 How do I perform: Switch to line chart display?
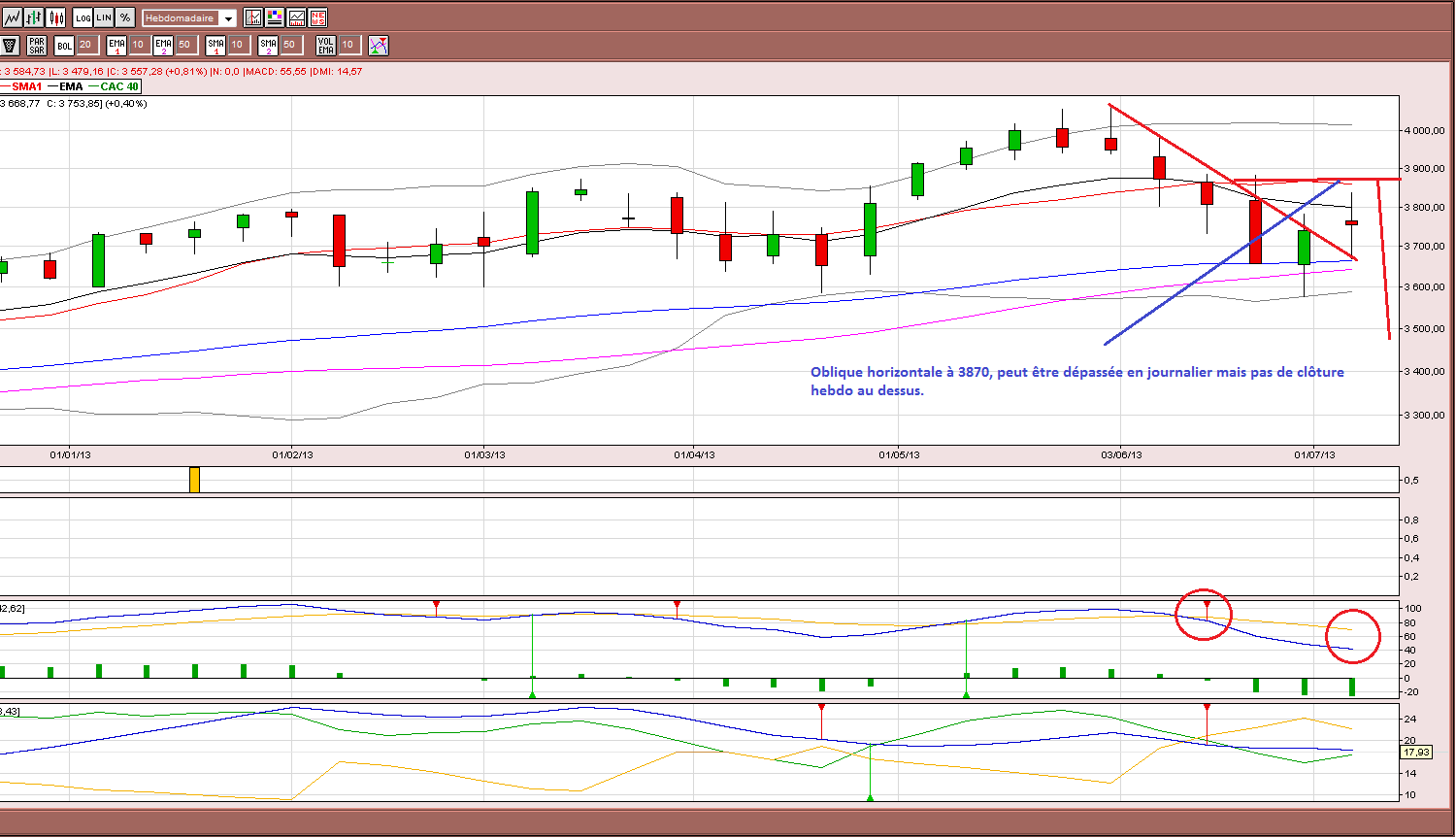tap(13, 17)
